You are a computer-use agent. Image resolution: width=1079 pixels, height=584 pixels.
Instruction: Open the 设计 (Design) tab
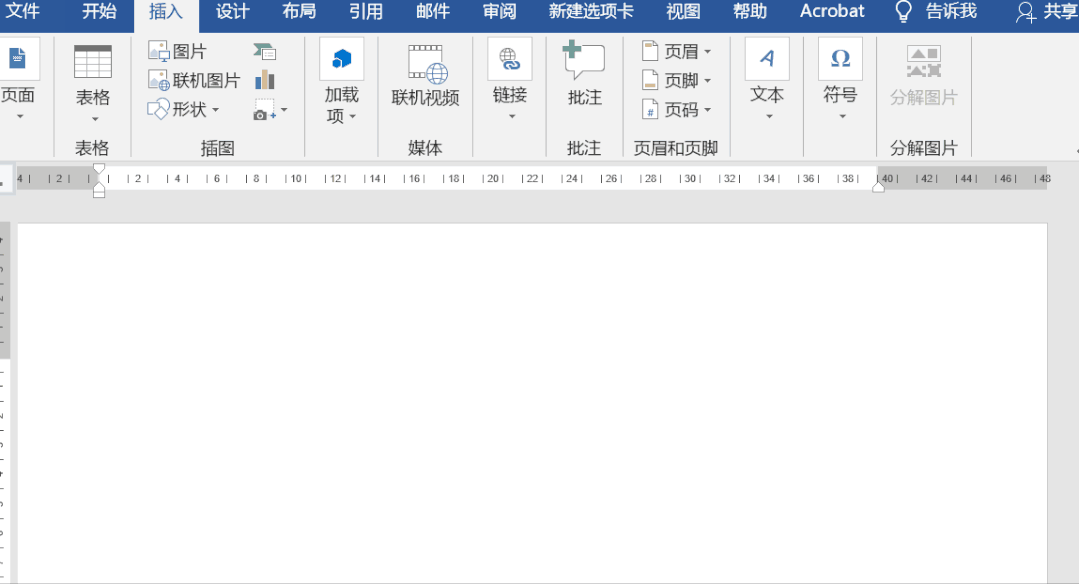coord(232,12)
